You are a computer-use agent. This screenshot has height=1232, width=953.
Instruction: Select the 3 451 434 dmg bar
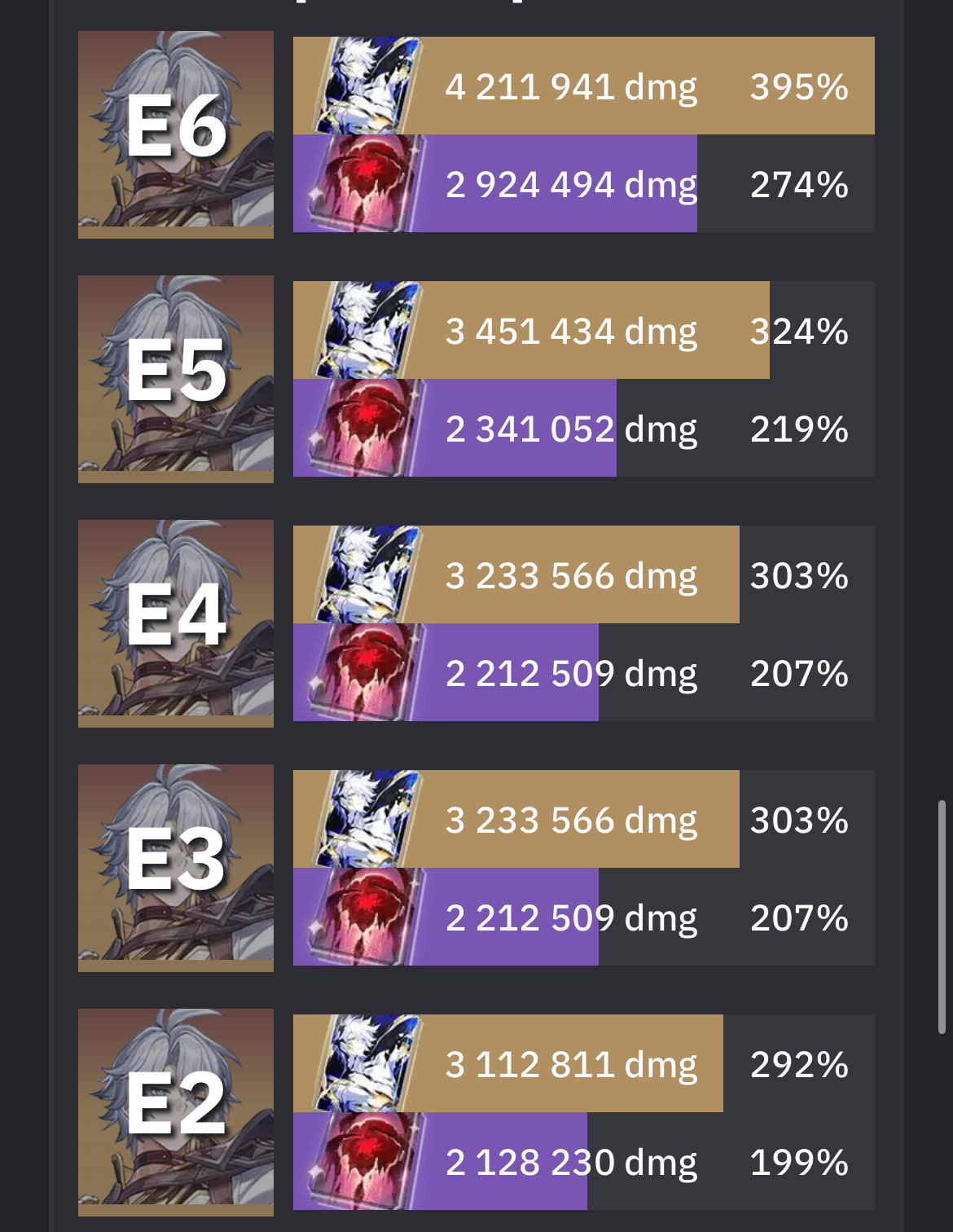[x=531, y=330]
